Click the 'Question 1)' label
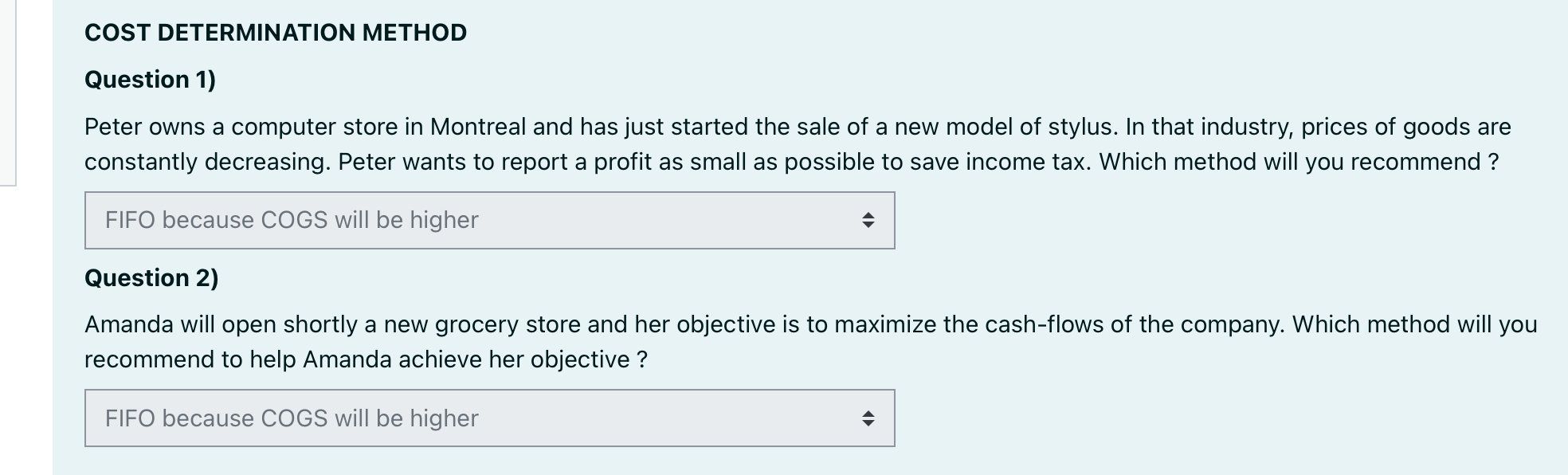Viewport: 1568px width, 475px height. click(151, 80)
